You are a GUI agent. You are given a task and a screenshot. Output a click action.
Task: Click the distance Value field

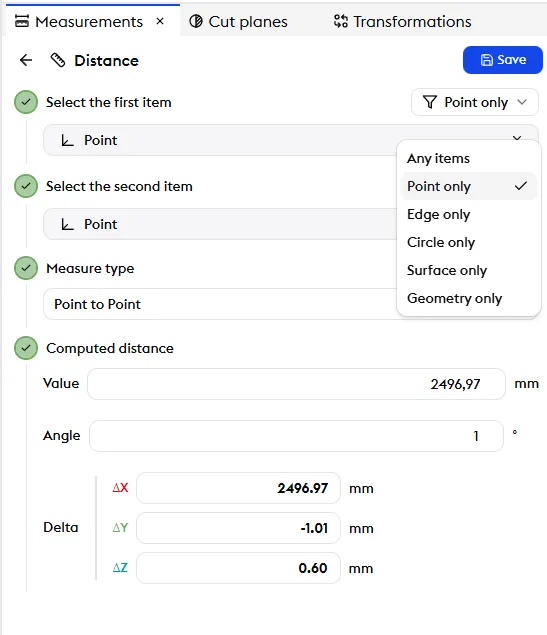point(296,384)
